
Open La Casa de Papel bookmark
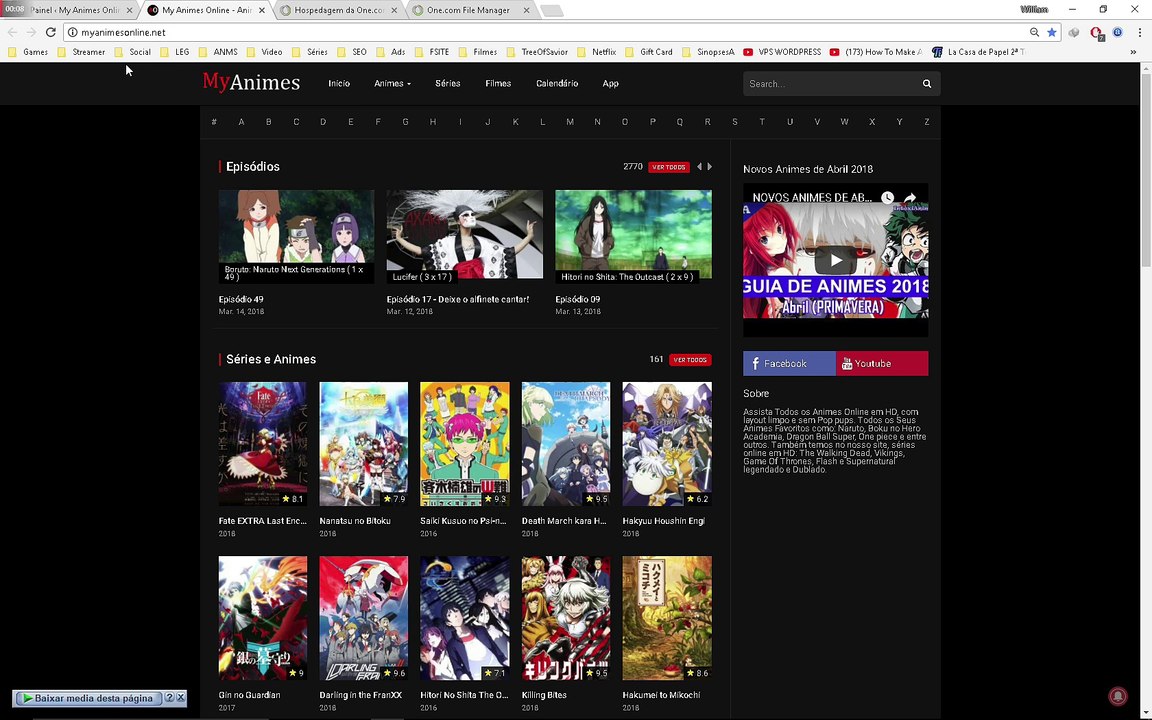pyautogui.click(x=979, y=52)
